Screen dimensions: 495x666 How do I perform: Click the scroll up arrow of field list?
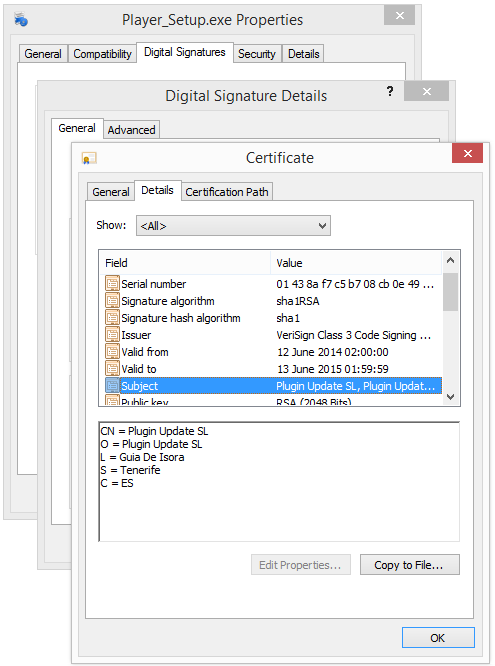click(x=451, y=260)
